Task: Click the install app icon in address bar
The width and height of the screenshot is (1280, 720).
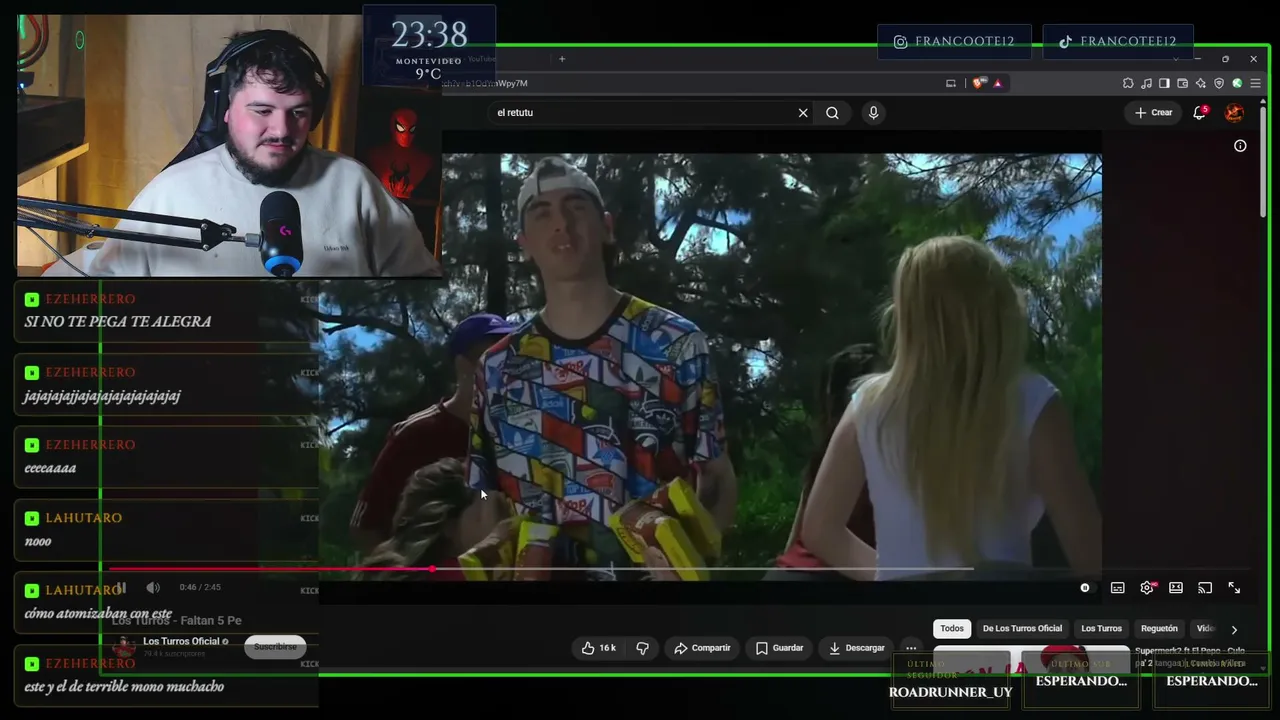Action: (950, 83)
